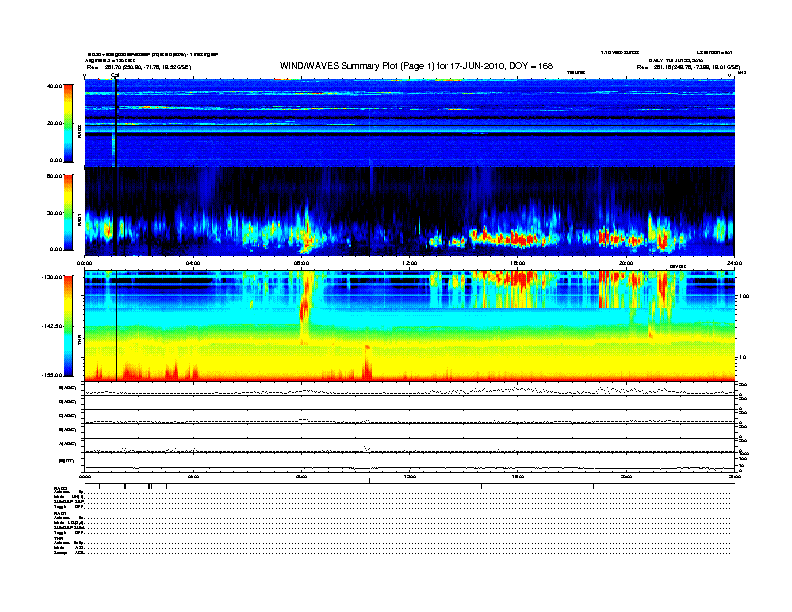Click the 16:00 label under RAD1 spectrogram
Screen dimensions: 792x612
tap(518, 263)
